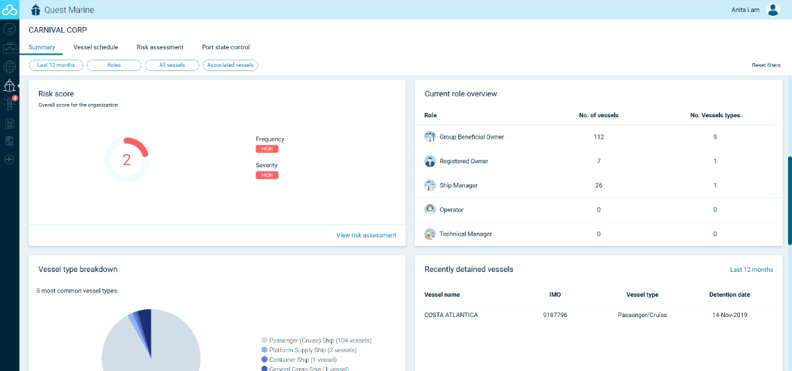Click Registered Owner role text
The height and width of the screenshot is (371, 792).
[464, 161]
